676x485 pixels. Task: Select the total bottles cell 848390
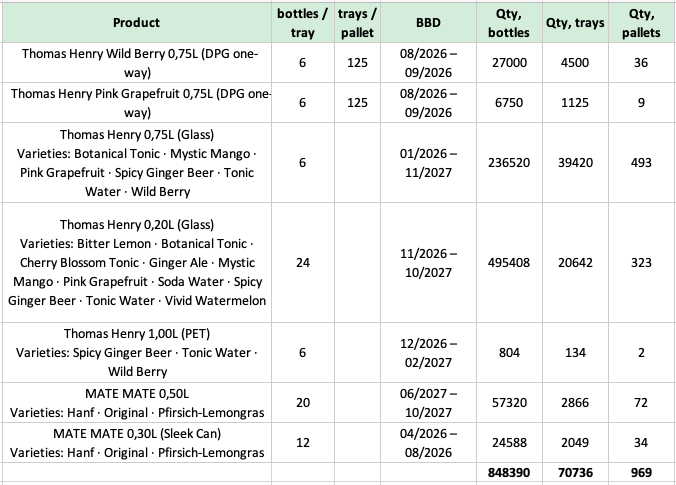pyautogui.click(x=509, y=472)
